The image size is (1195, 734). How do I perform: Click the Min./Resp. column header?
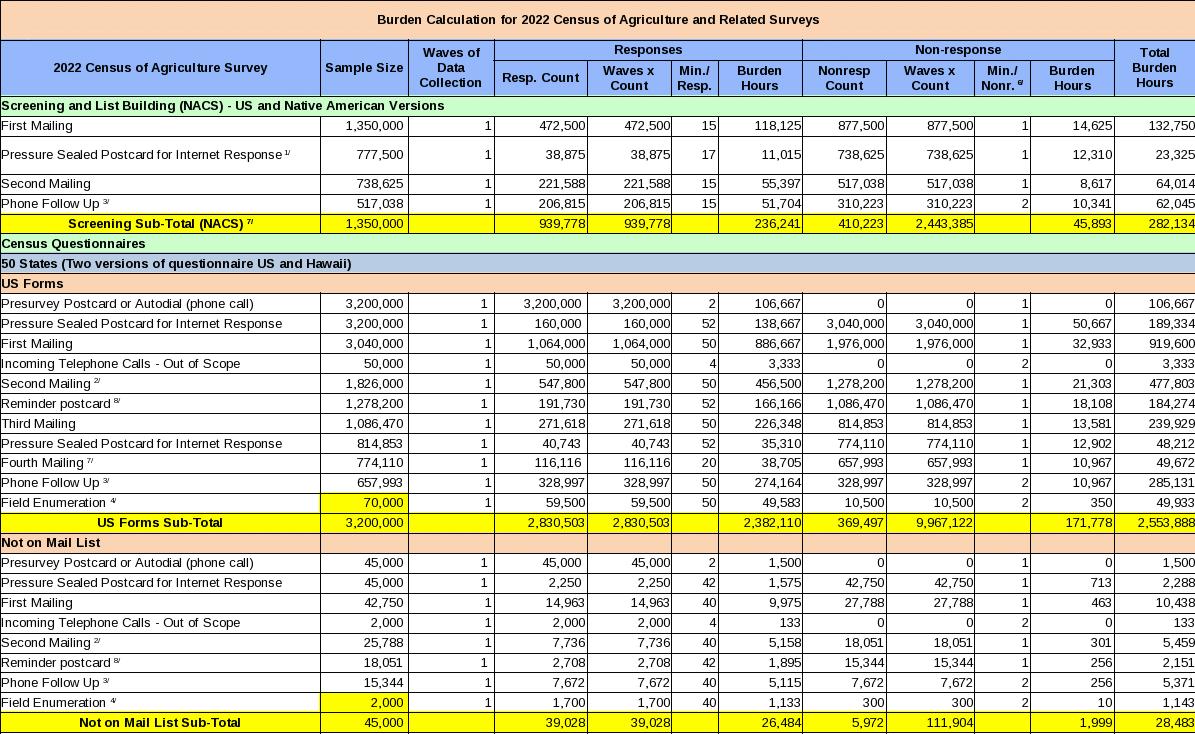click(x=695, y=78)
